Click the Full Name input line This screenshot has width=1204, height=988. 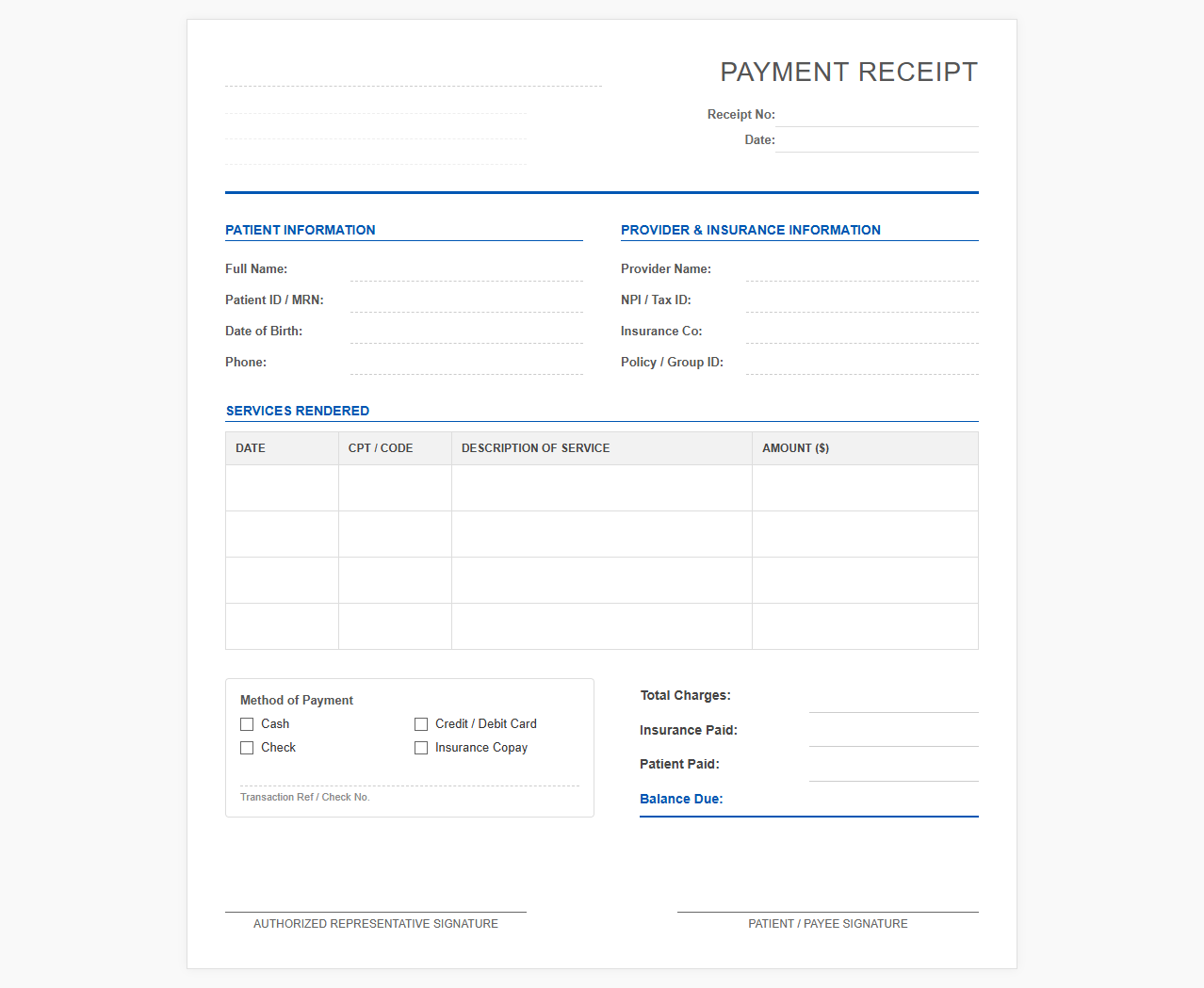click(x=466, y=269)
